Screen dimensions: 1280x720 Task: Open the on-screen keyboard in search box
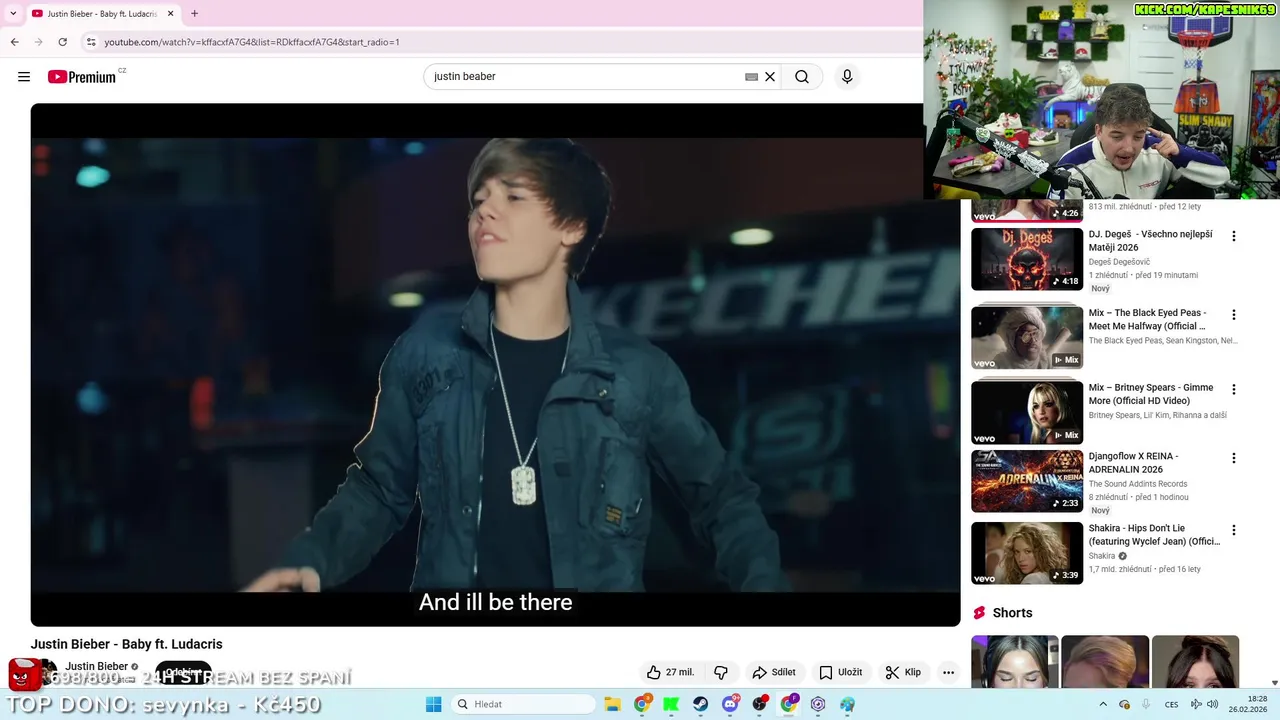click(x=751, y=77)
